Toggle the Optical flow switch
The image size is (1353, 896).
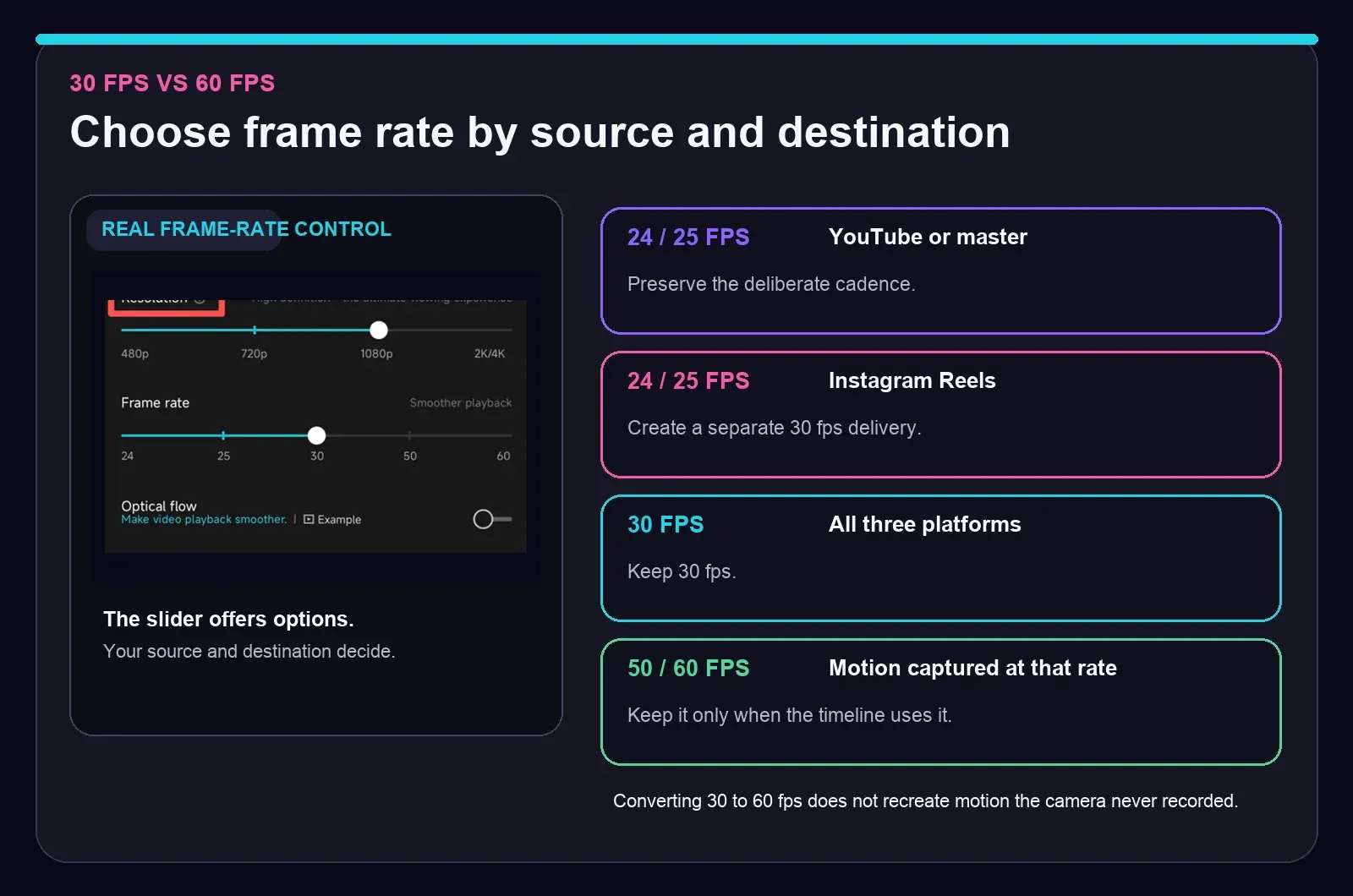[492, 519]
